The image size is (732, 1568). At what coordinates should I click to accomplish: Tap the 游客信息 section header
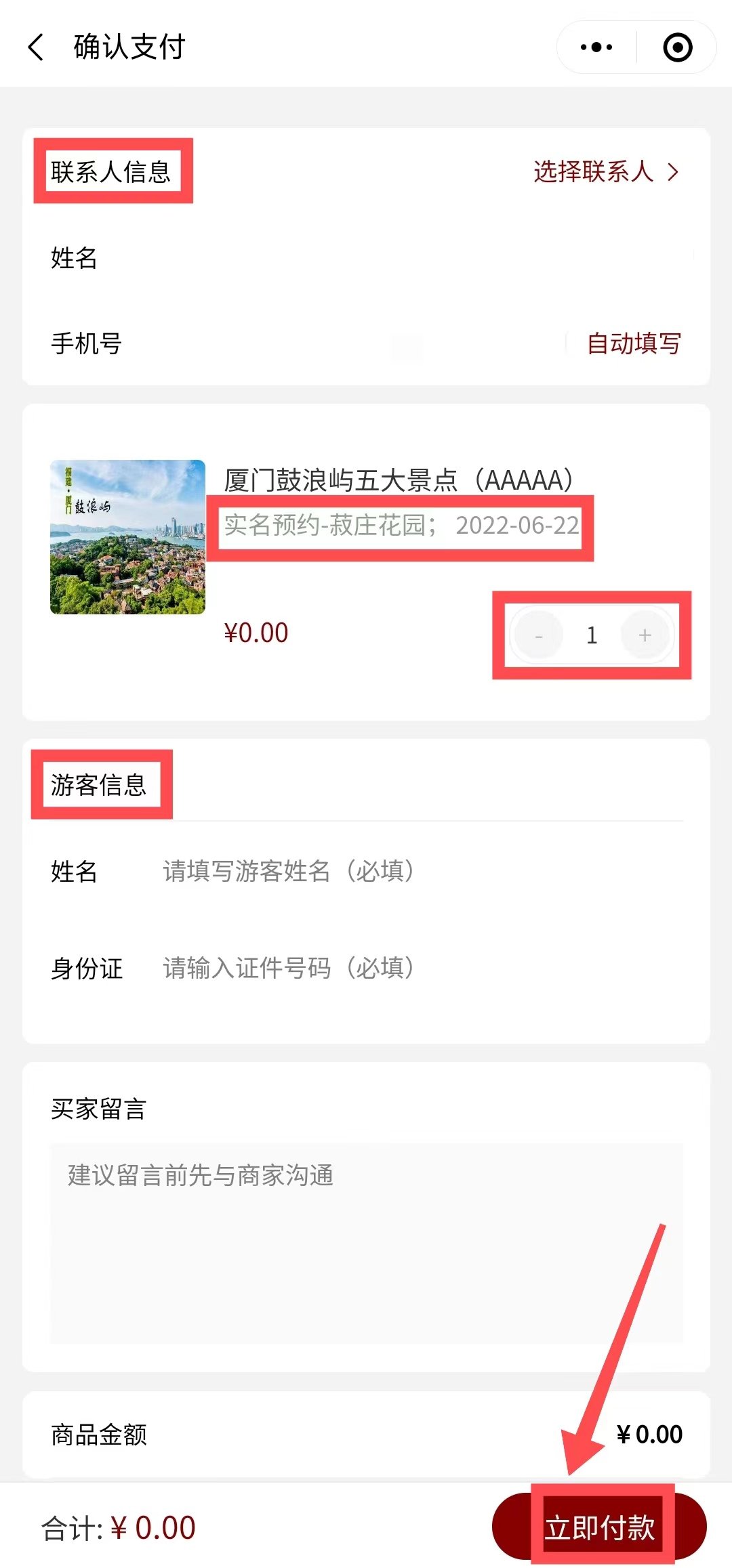[99, 785]
